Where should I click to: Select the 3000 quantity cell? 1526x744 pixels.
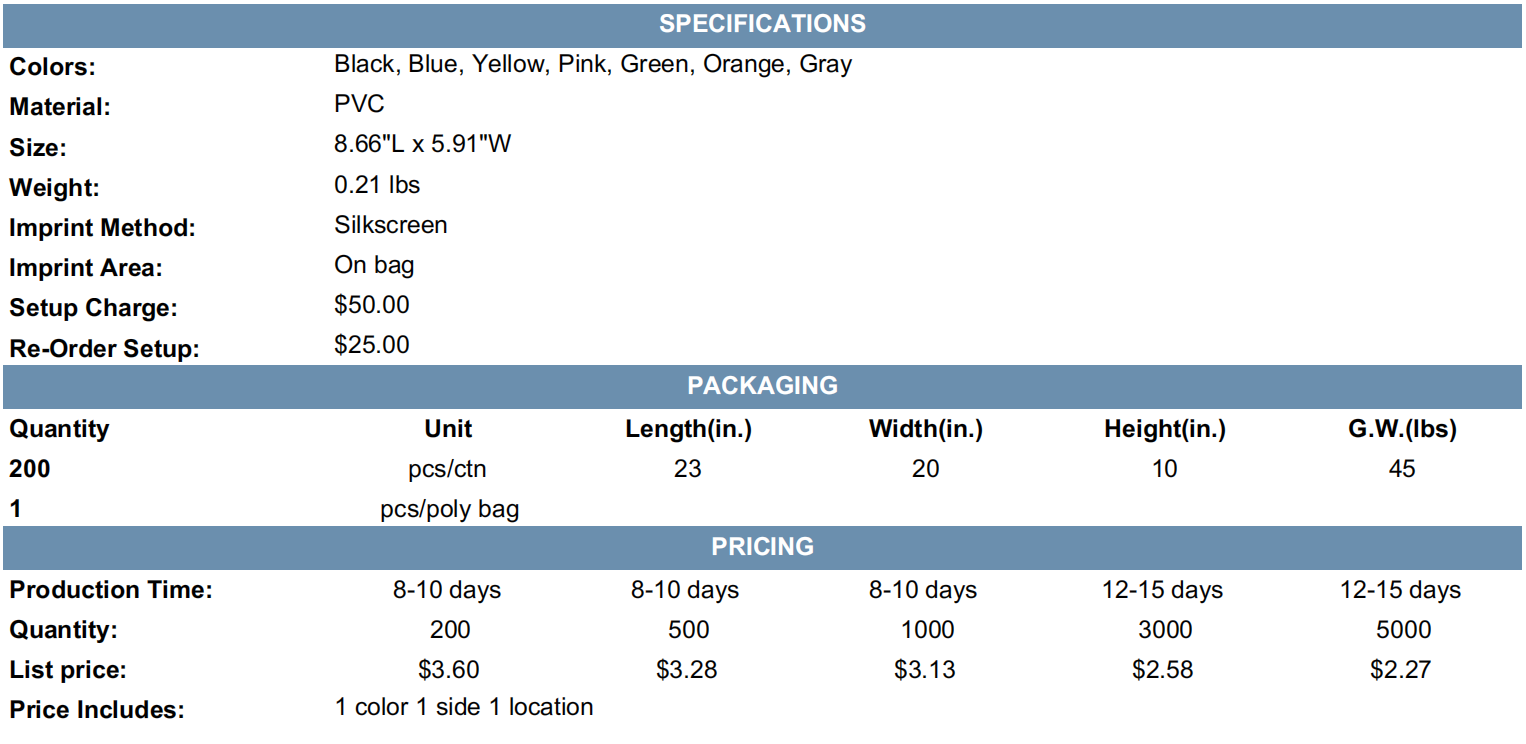pos(1165,630)
